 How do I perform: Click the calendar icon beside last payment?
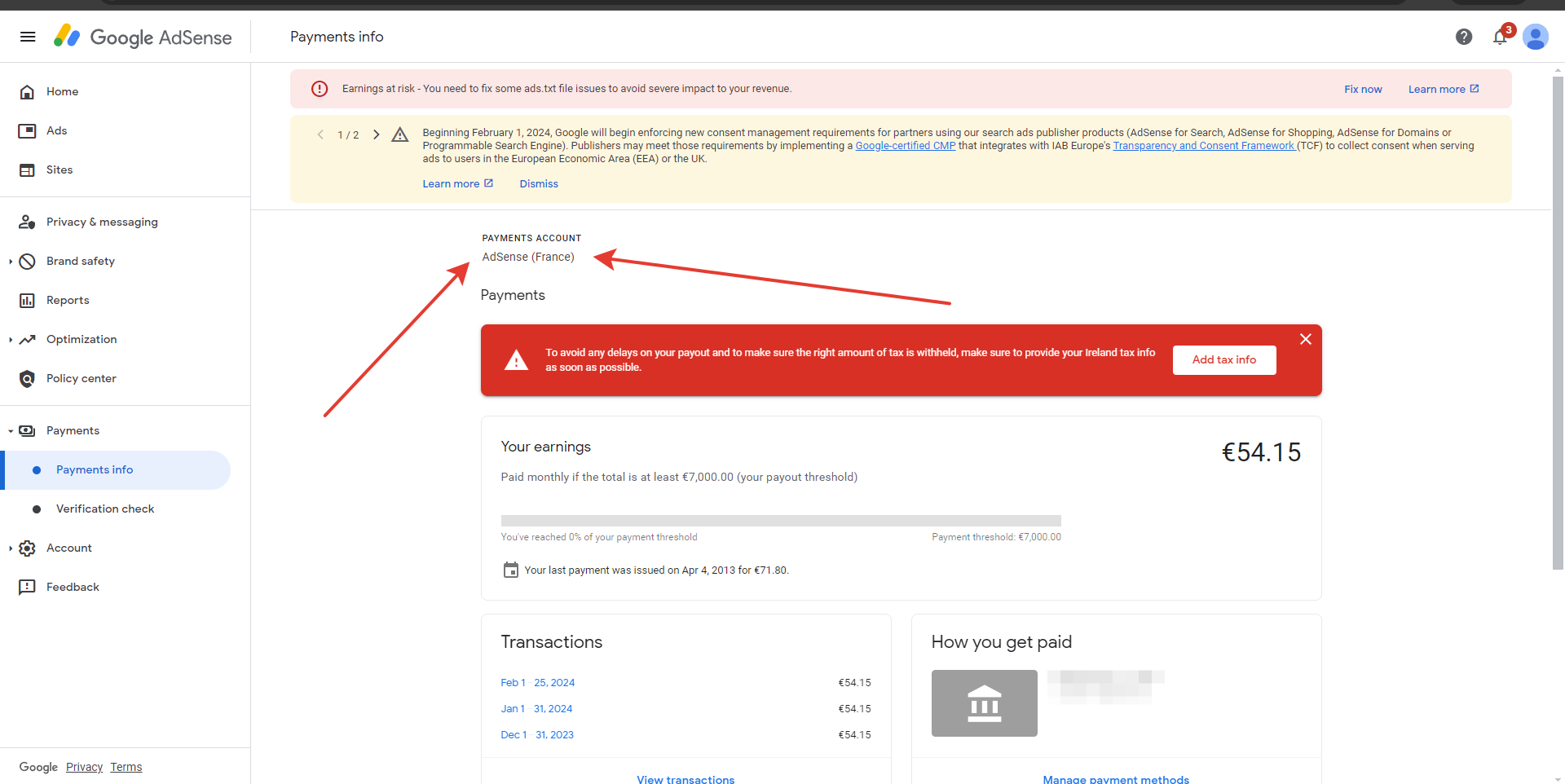tap(510, 570)
